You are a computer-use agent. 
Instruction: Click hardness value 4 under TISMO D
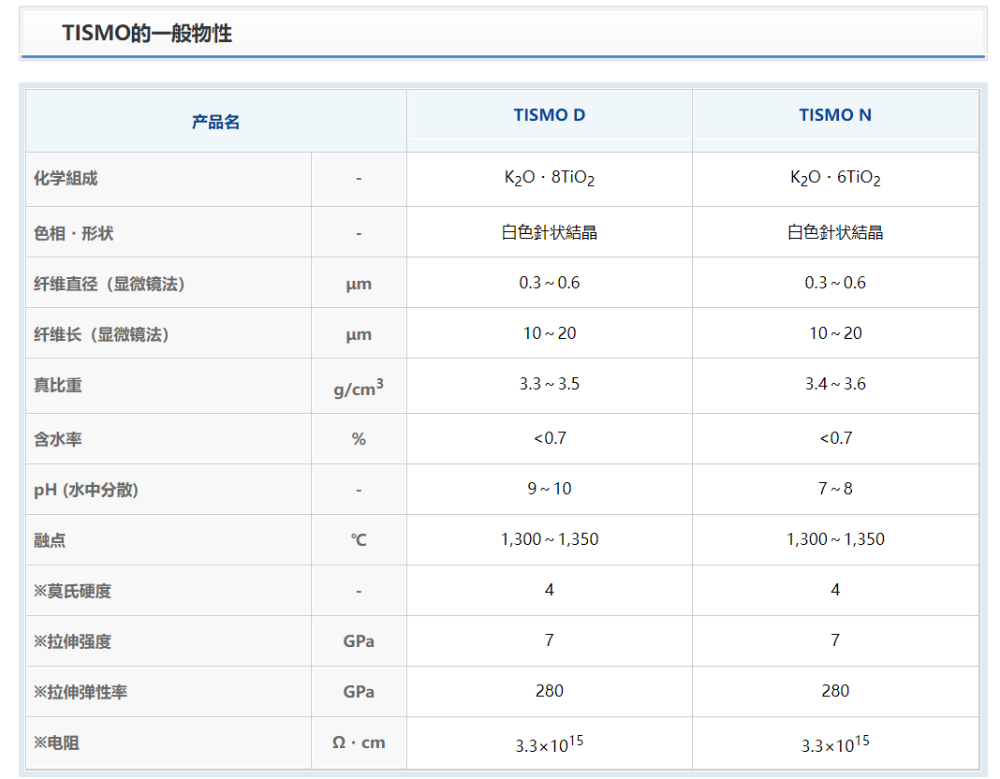pyautogui.click(x=549, y=590)
